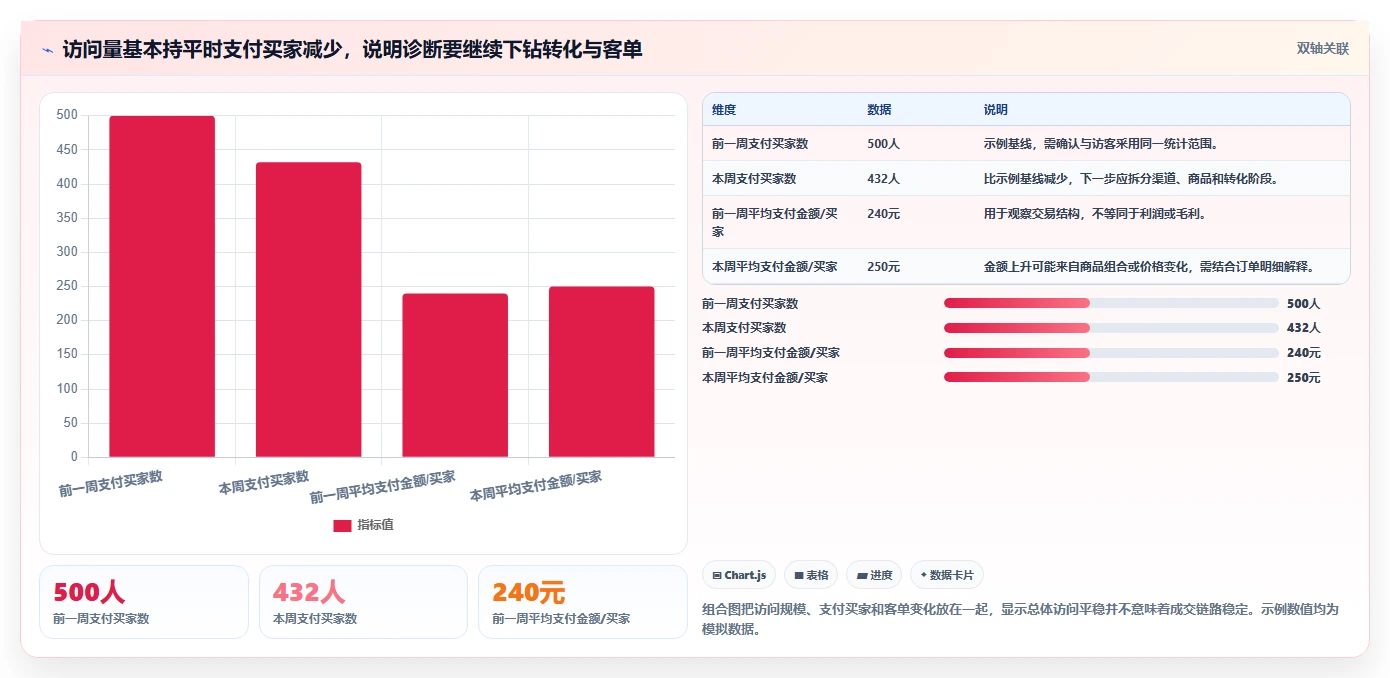This screenshot has width=1390, height=678.
Task: Click the 本周支付买家数 progress bar showing 432人
Action: pyautogui.click(x=1111, y=328)
